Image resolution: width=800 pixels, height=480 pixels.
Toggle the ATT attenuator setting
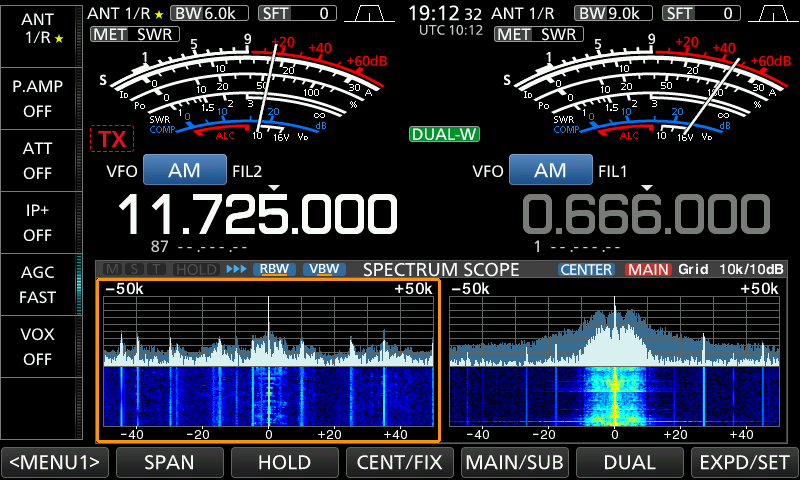(41, 161)
